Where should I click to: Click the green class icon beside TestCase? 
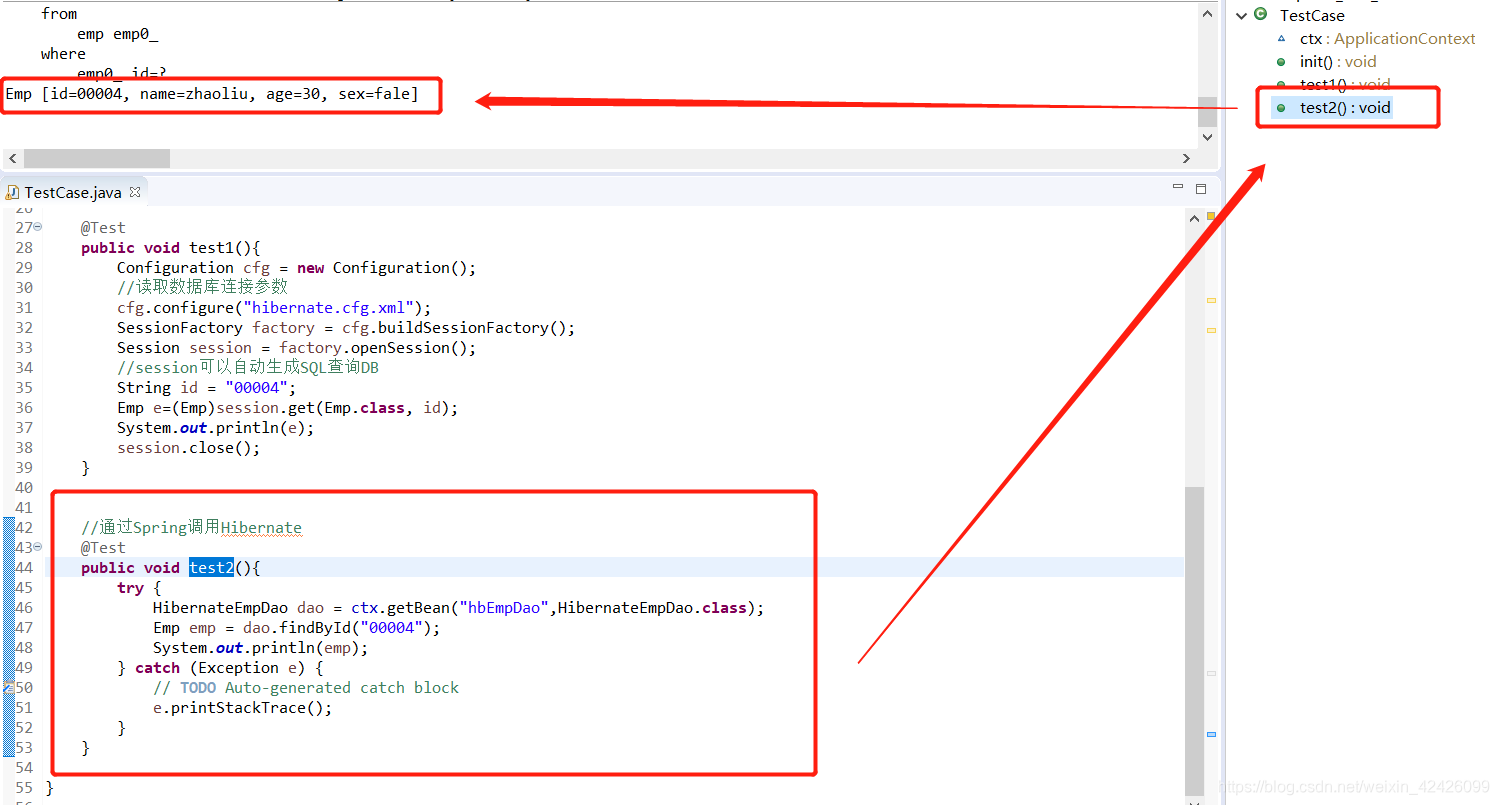tap(1261, 15)
